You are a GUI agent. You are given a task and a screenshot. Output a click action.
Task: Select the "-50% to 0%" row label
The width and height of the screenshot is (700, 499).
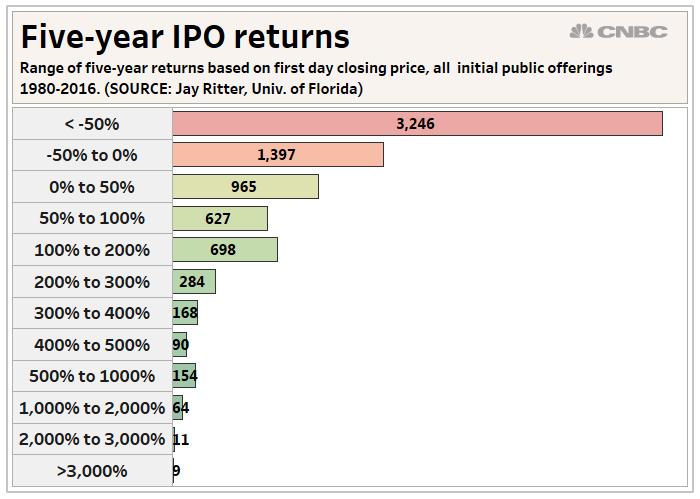pyautogui.click(x=92, y=155)
